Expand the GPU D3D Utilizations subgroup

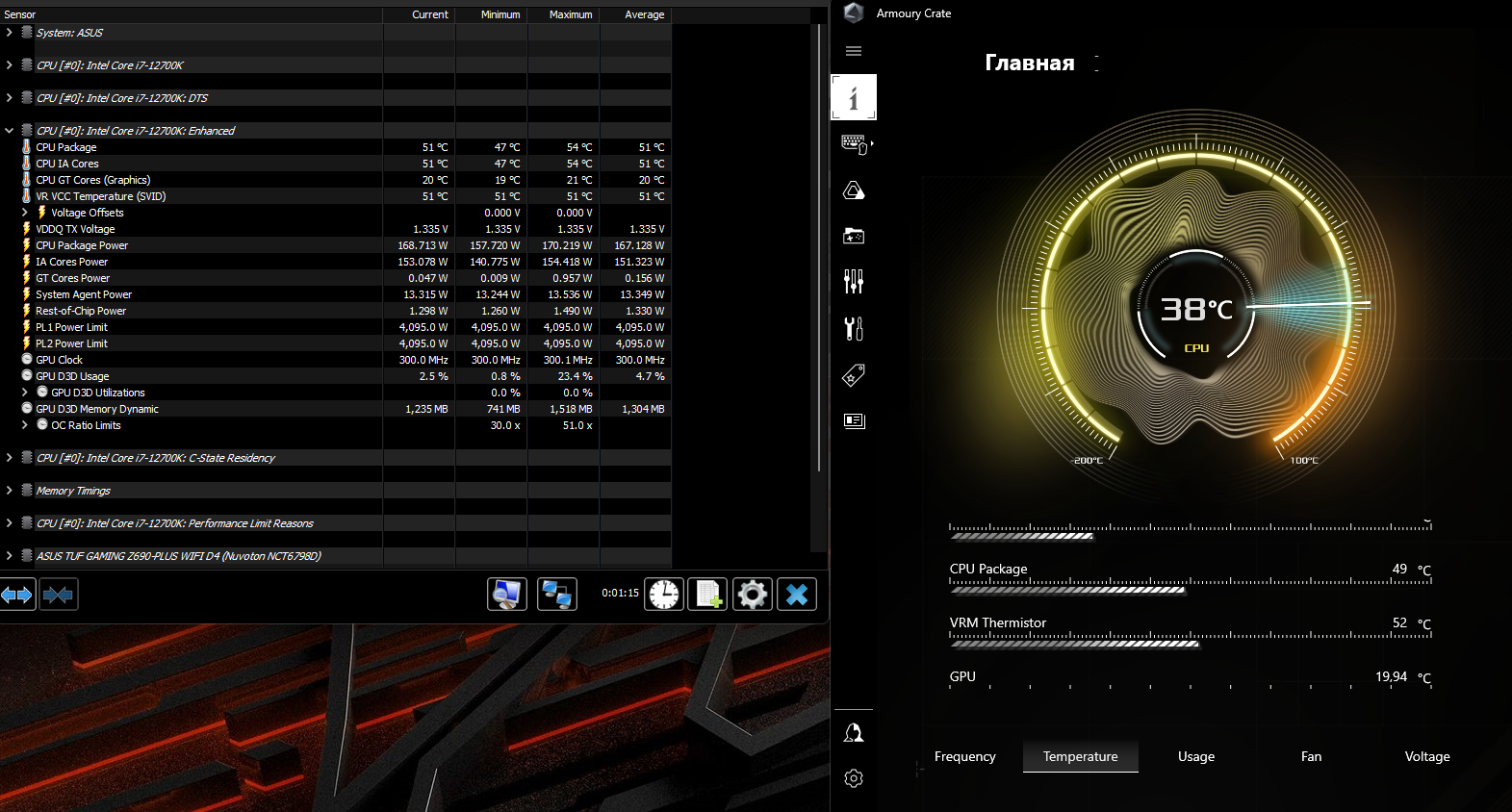pos(25,393)
